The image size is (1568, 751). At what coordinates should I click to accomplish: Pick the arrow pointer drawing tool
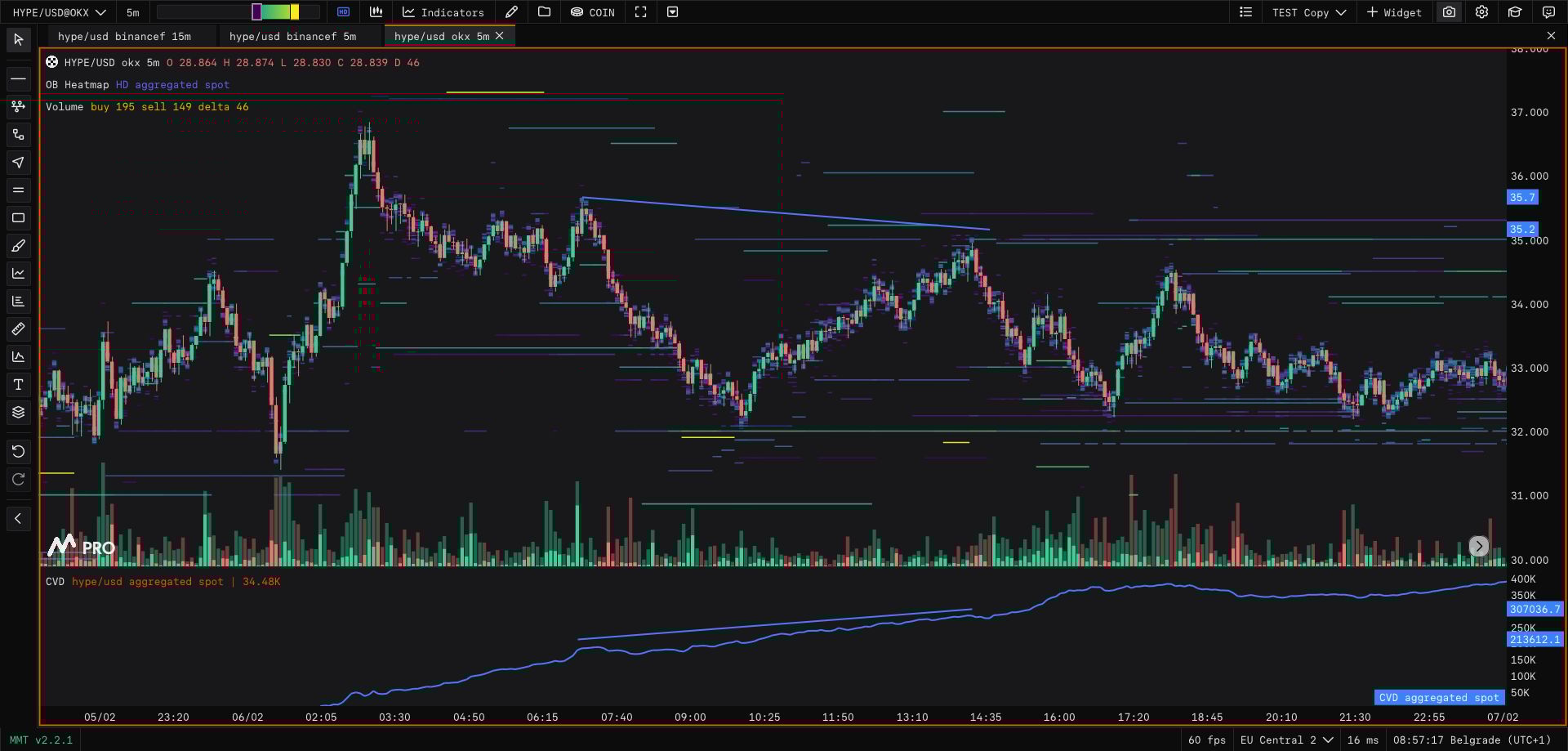pos(18,162)
